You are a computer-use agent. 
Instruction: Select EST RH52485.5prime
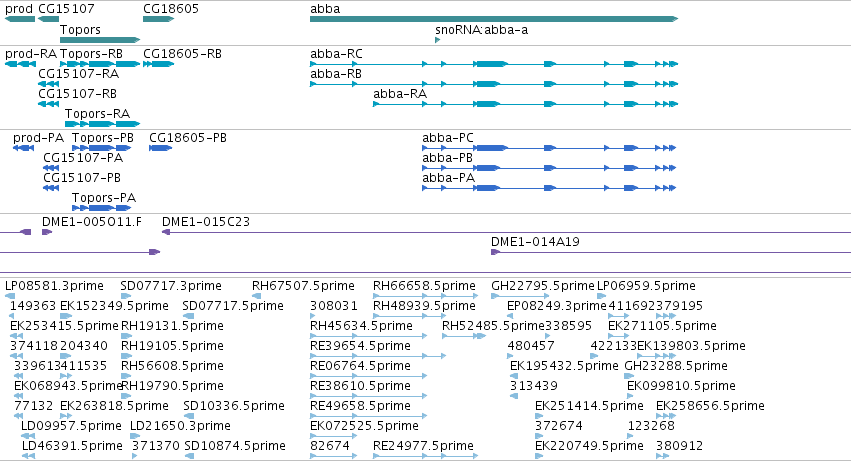pos(493,326)
